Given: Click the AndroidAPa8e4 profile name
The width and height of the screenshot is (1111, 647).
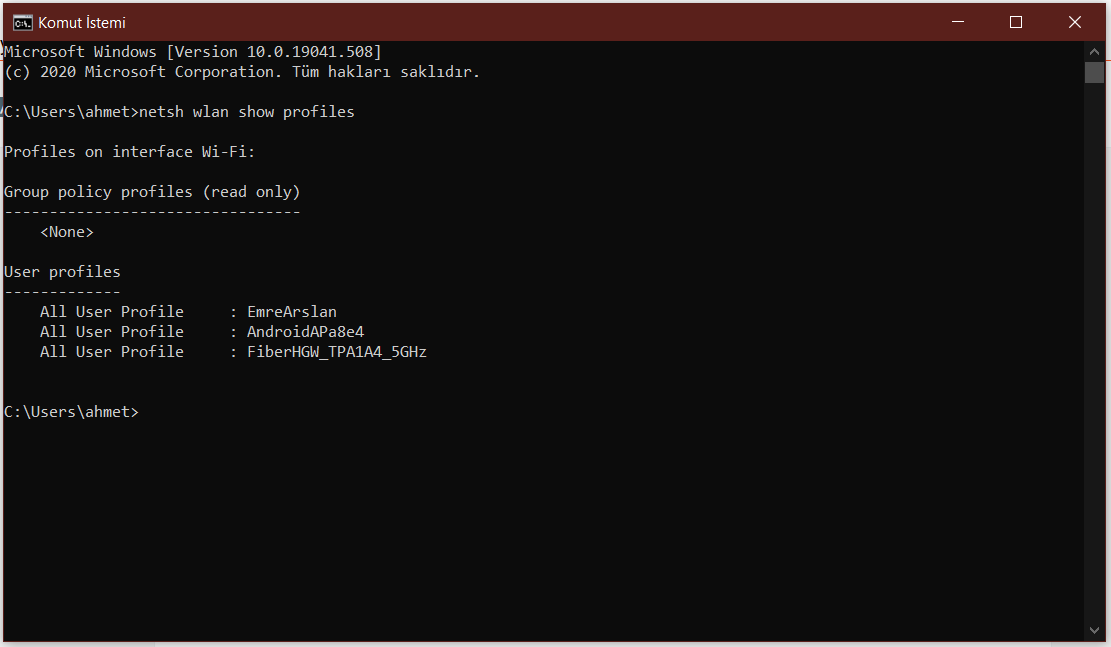Looking at the screenshot, I should (x=305, y=332).
